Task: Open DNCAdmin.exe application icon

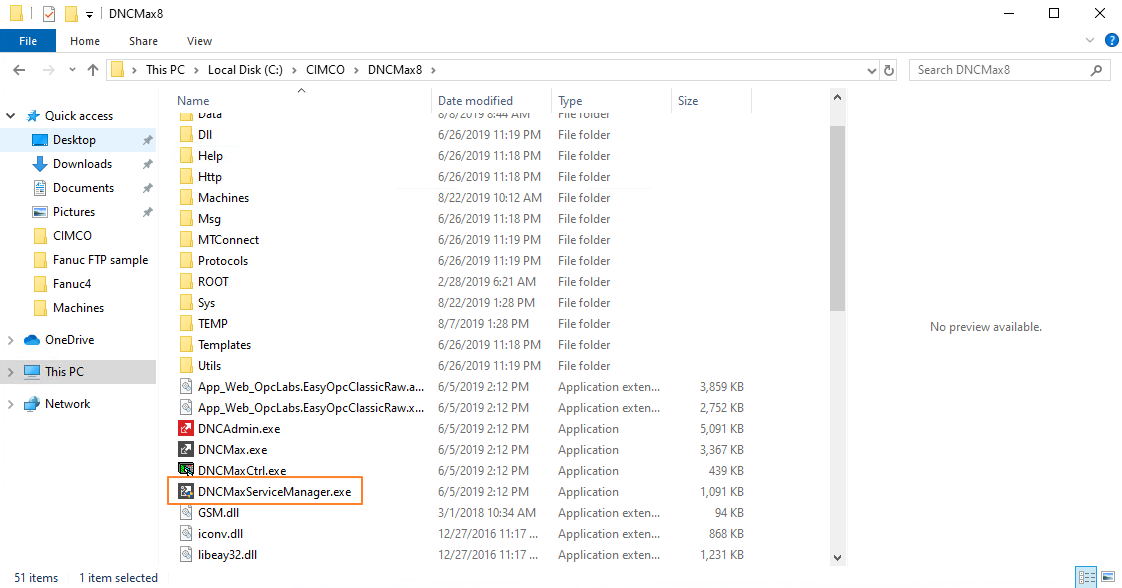Action: [x=186, y=428]
